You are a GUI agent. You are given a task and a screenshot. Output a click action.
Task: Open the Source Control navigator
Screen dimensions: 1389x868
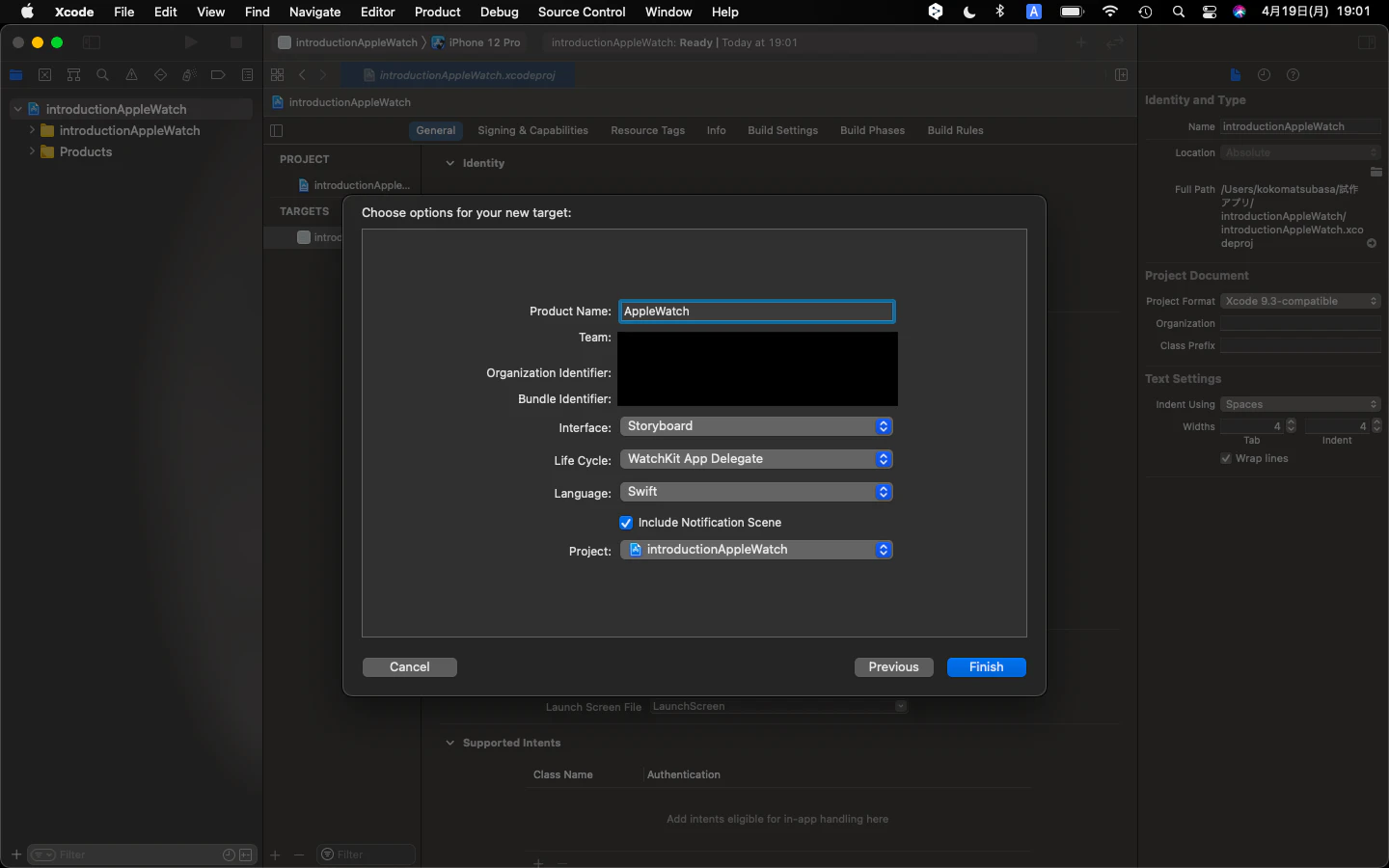(x=44, y=75)
